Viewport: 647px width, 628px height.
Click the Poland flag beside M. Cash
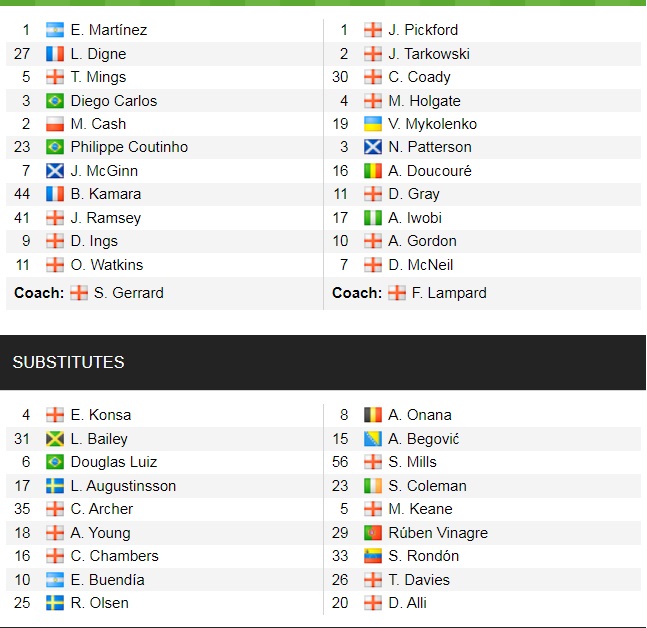(x=55, y=124)
